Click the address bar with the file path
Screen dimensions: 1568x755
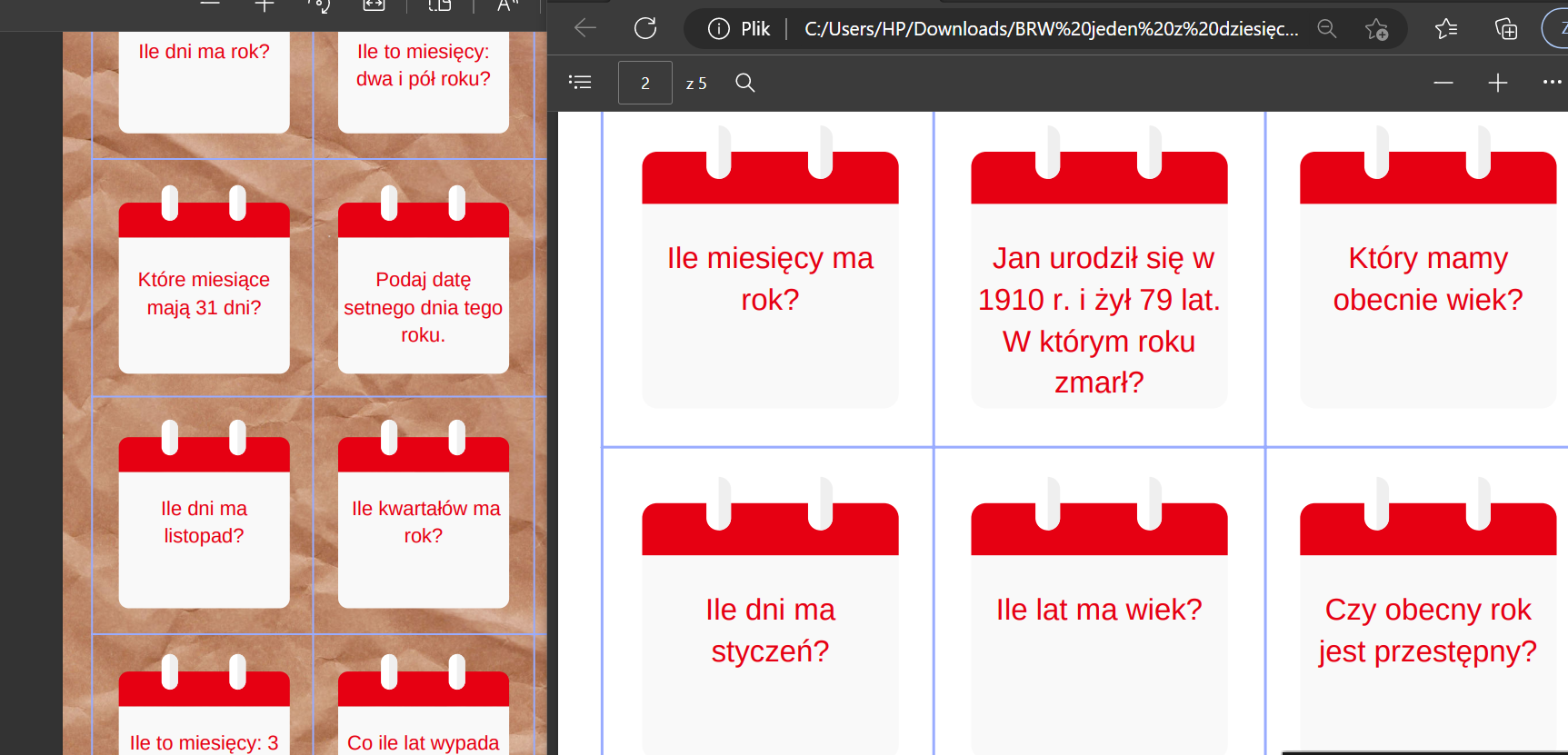pos(1050,29)
